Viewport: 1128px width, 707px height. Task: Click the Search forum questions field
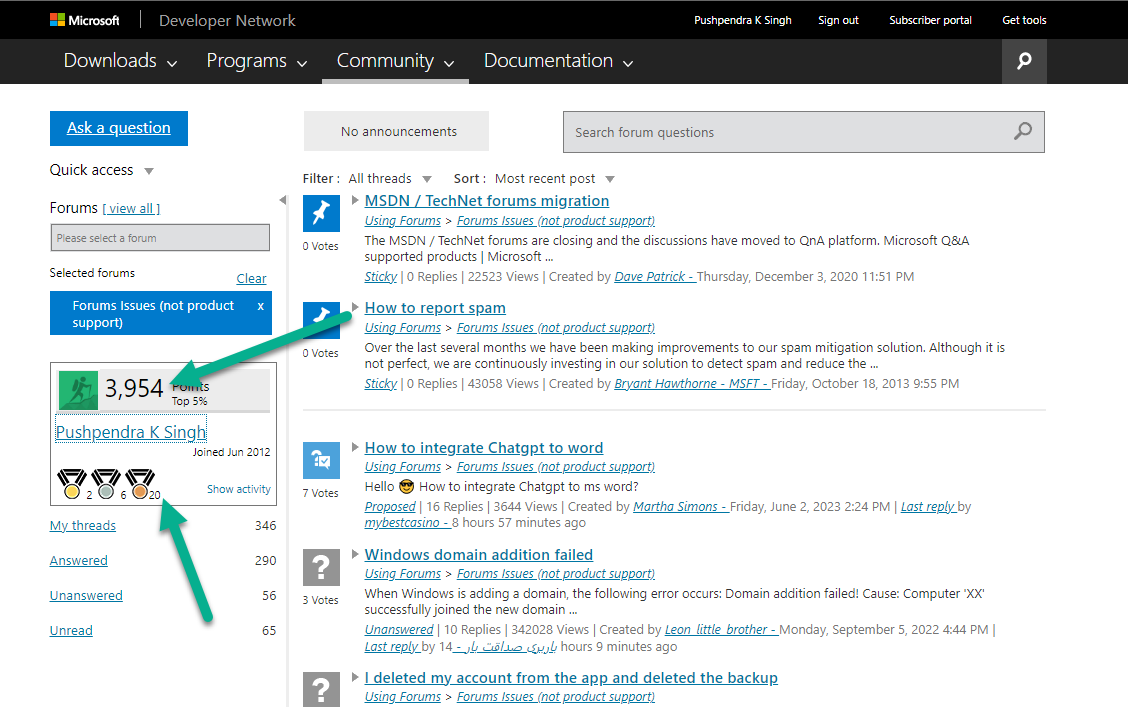pos(804,132)
